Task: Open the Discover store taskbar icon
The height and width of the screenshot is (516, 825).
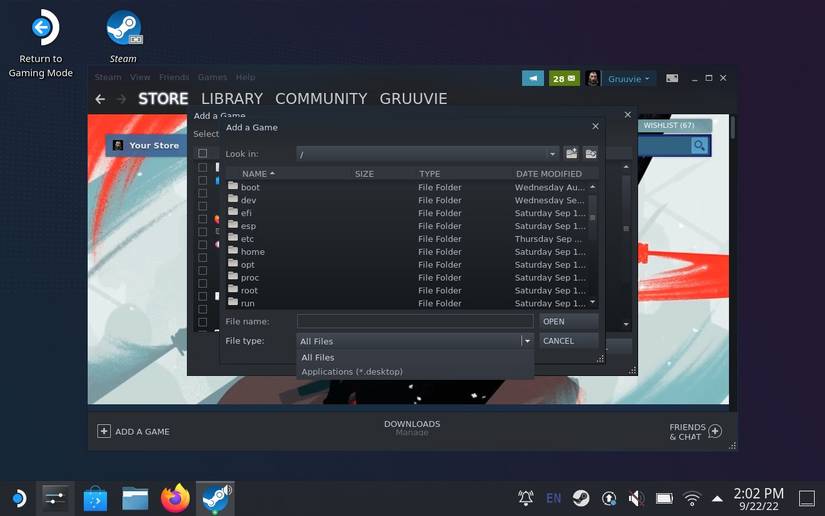Action: pos(94,497)
